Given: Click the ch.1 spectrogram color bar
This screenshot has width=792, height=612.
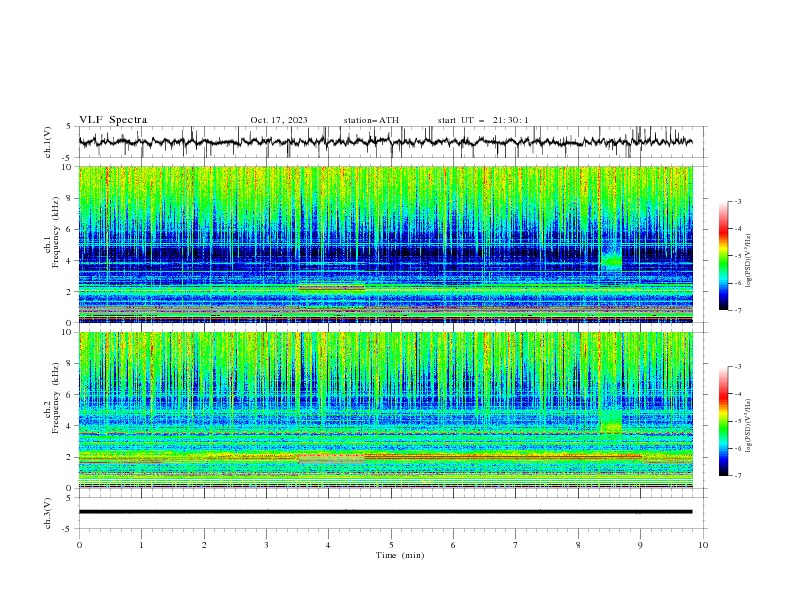Looking at the screenshot, I should click(723, 255).
